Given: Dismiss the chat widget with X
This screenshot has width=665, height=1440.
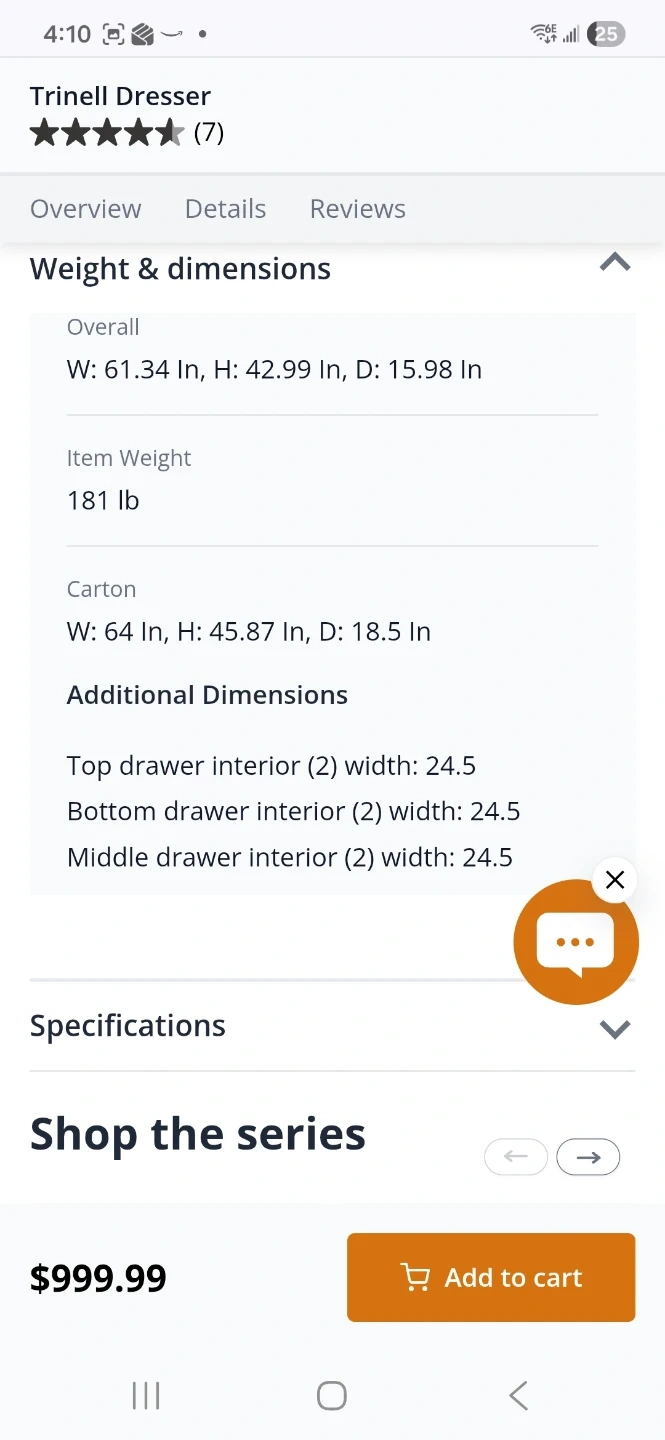Looking at the screenshot, I should click(x=615, y=880).
